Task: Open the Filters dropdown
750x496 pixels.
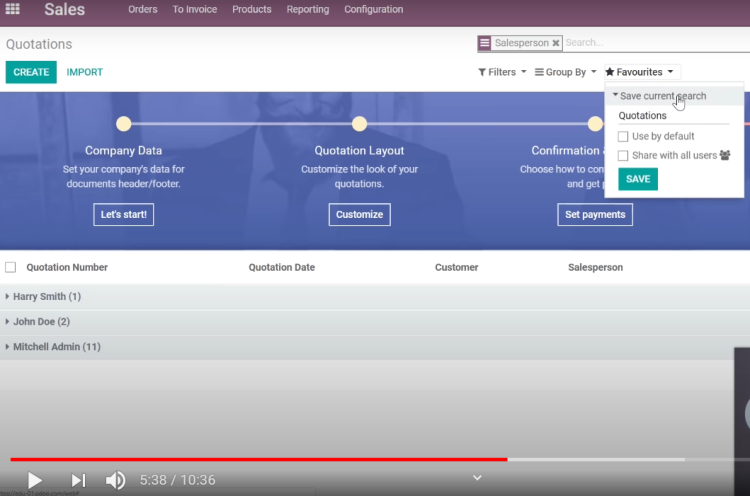Action: click(502, 72)
